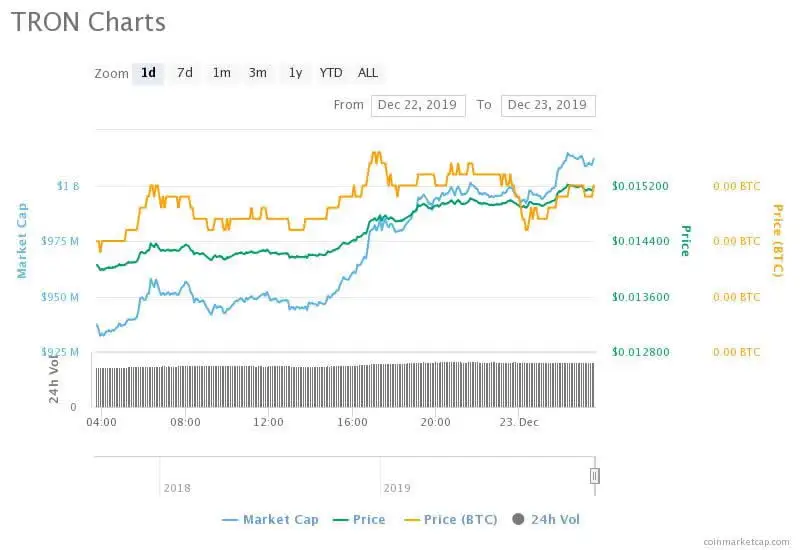800x550 pixels.
Task: Click the 24h volume bars area
Action: [345, 386]
